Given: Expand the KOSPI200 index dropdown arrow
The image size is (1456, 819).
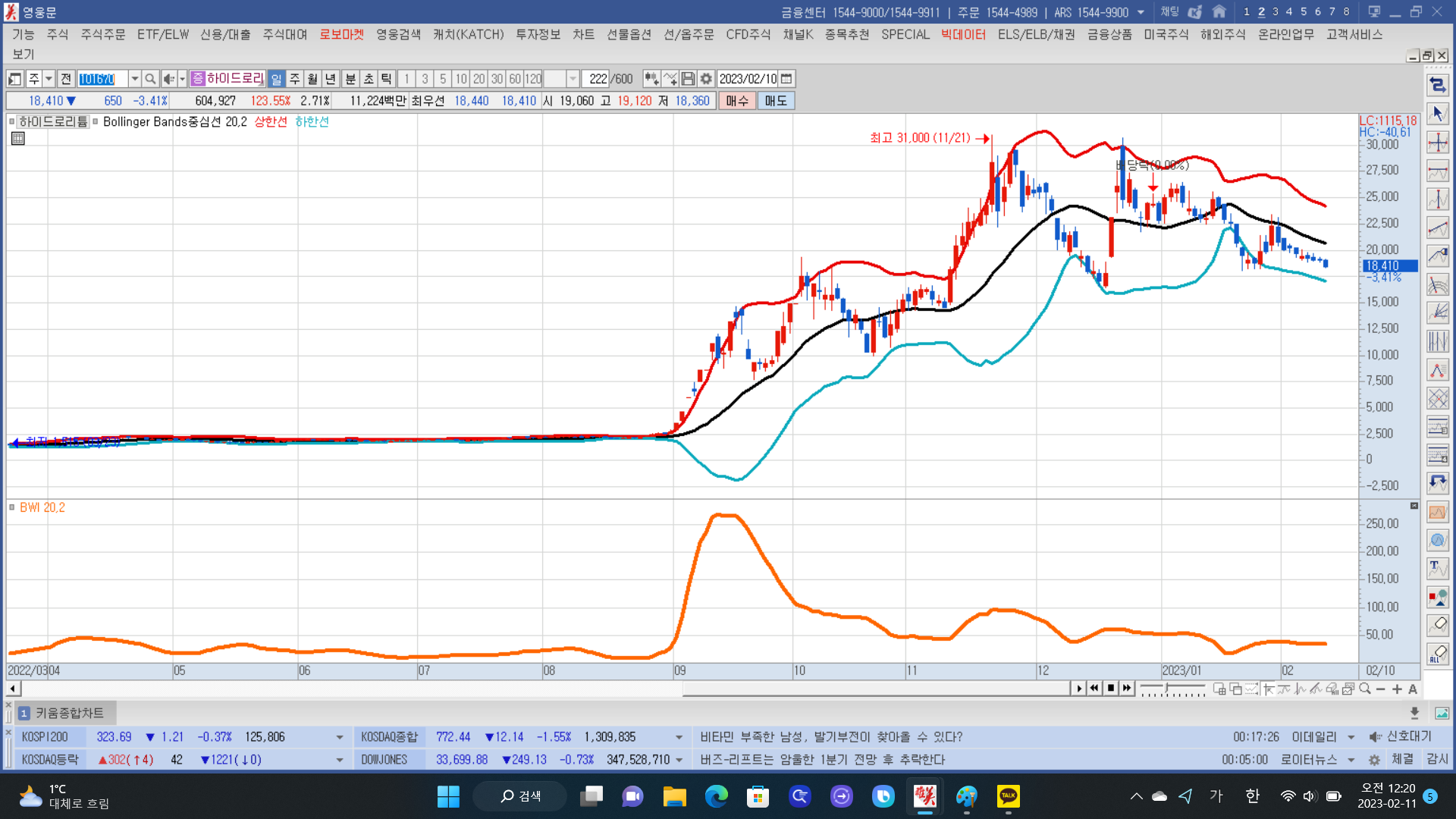Looking at the screenshot, I should 339,737.
